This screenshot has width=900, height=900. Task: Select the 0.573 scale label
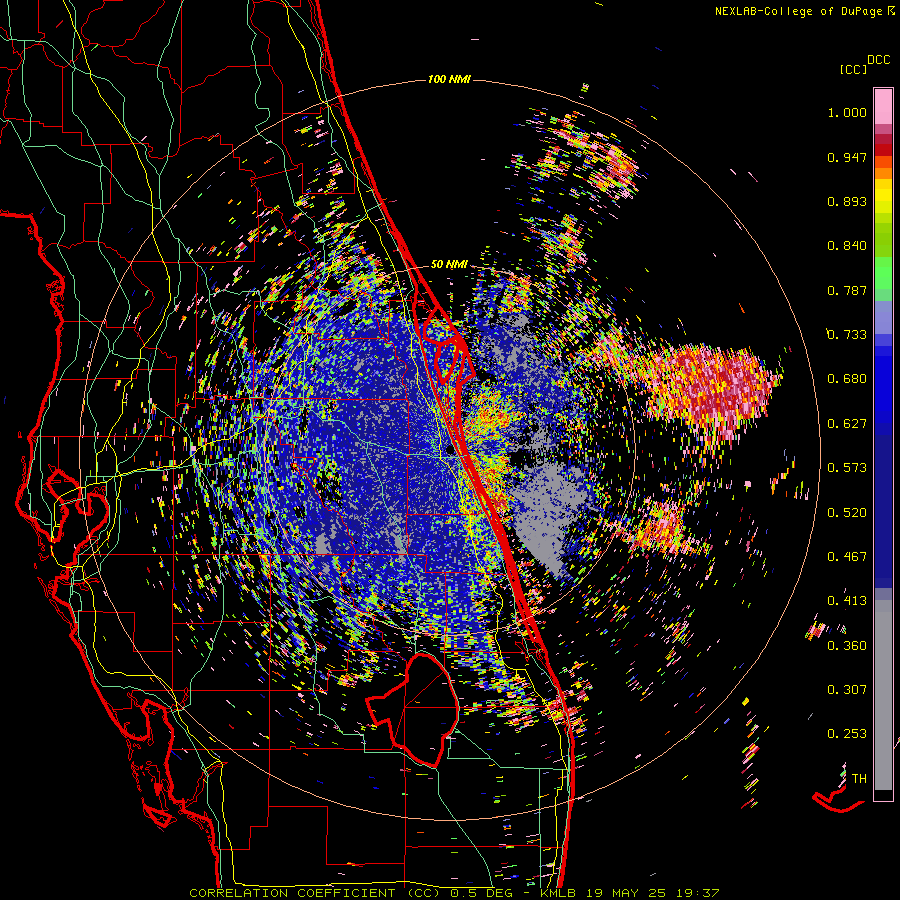point(847,468)
